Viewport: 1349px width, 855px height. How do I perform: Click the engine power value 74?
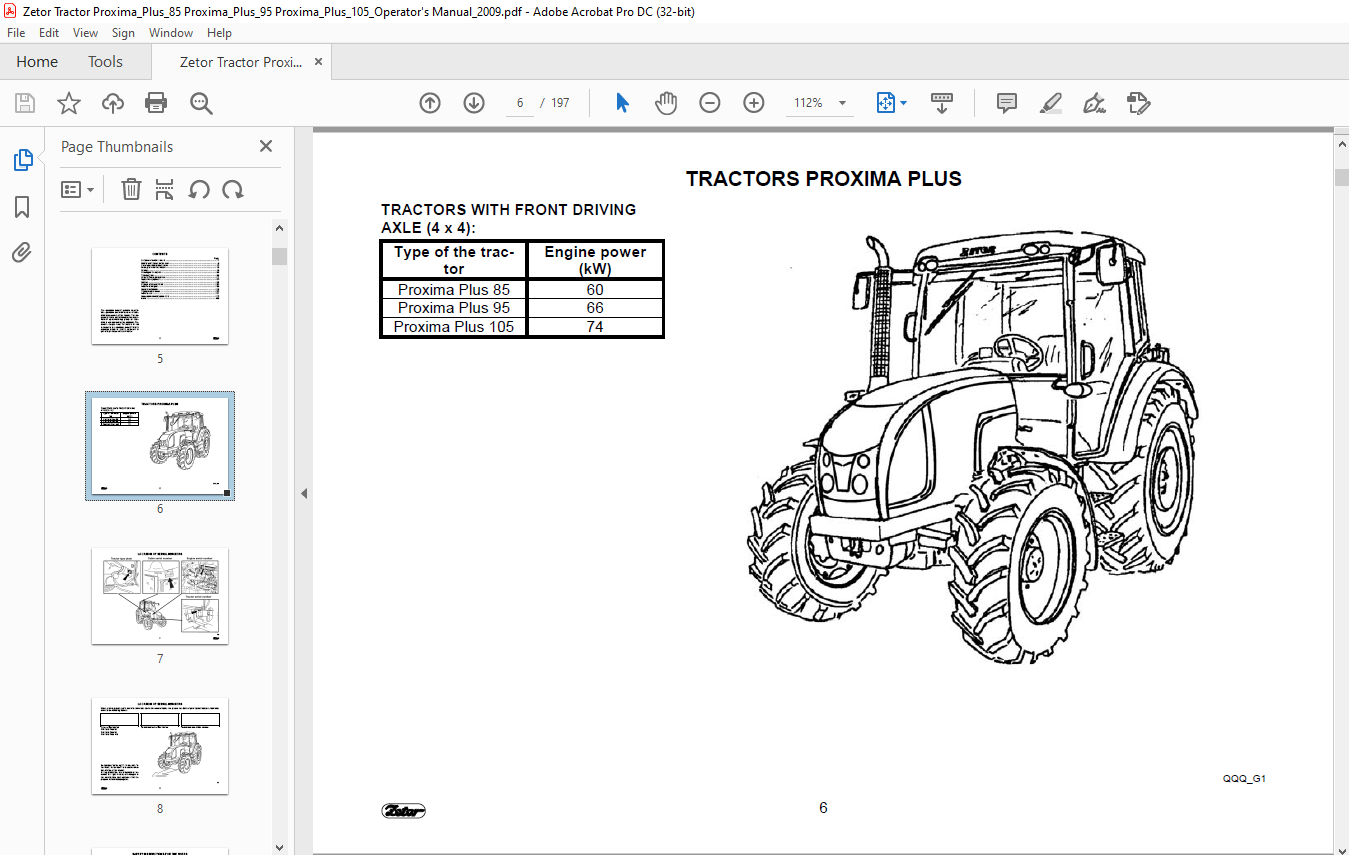[x=595, y=327]
